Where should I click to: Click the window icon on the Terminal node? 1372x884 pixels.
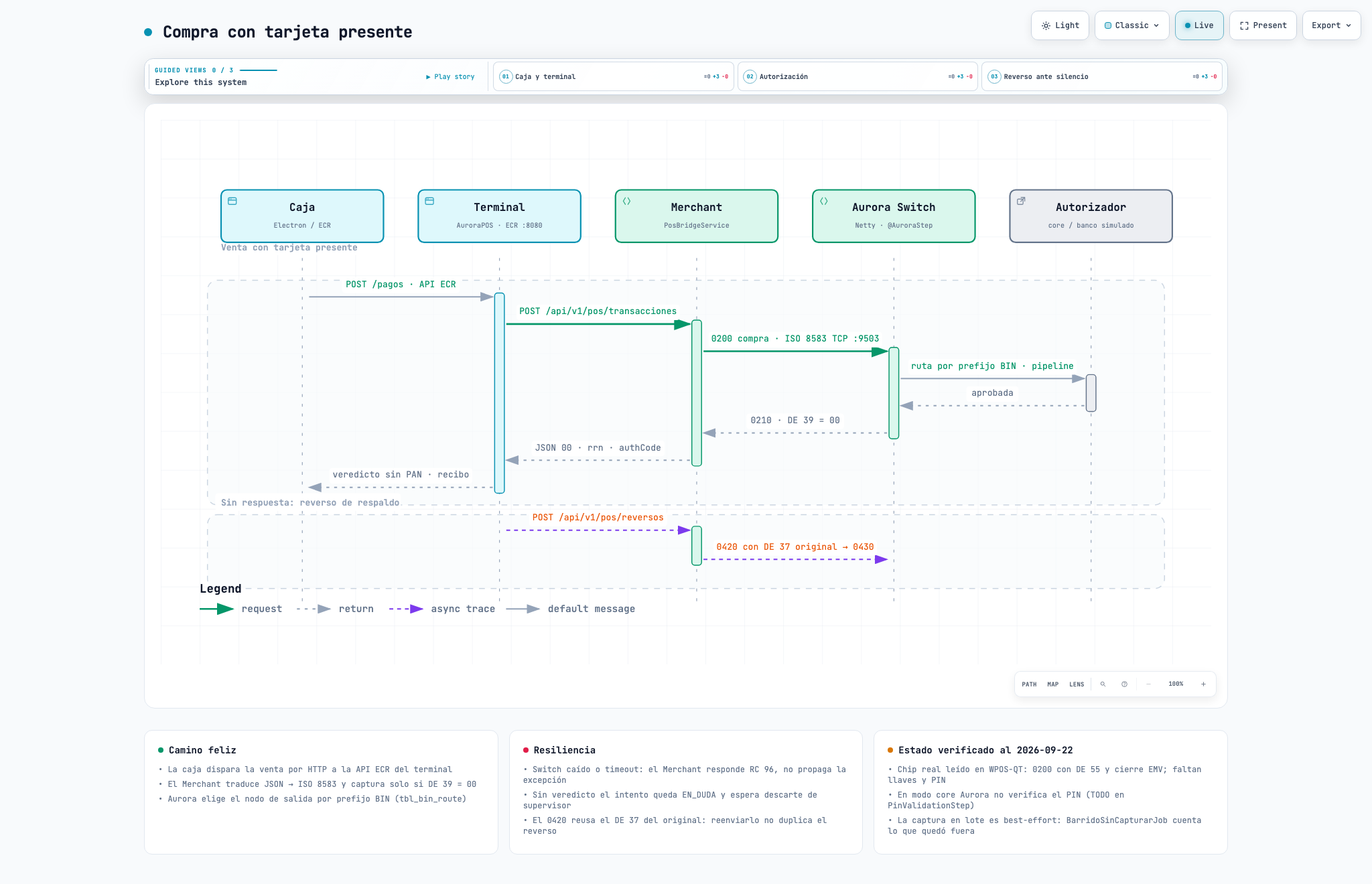(429, 201)
